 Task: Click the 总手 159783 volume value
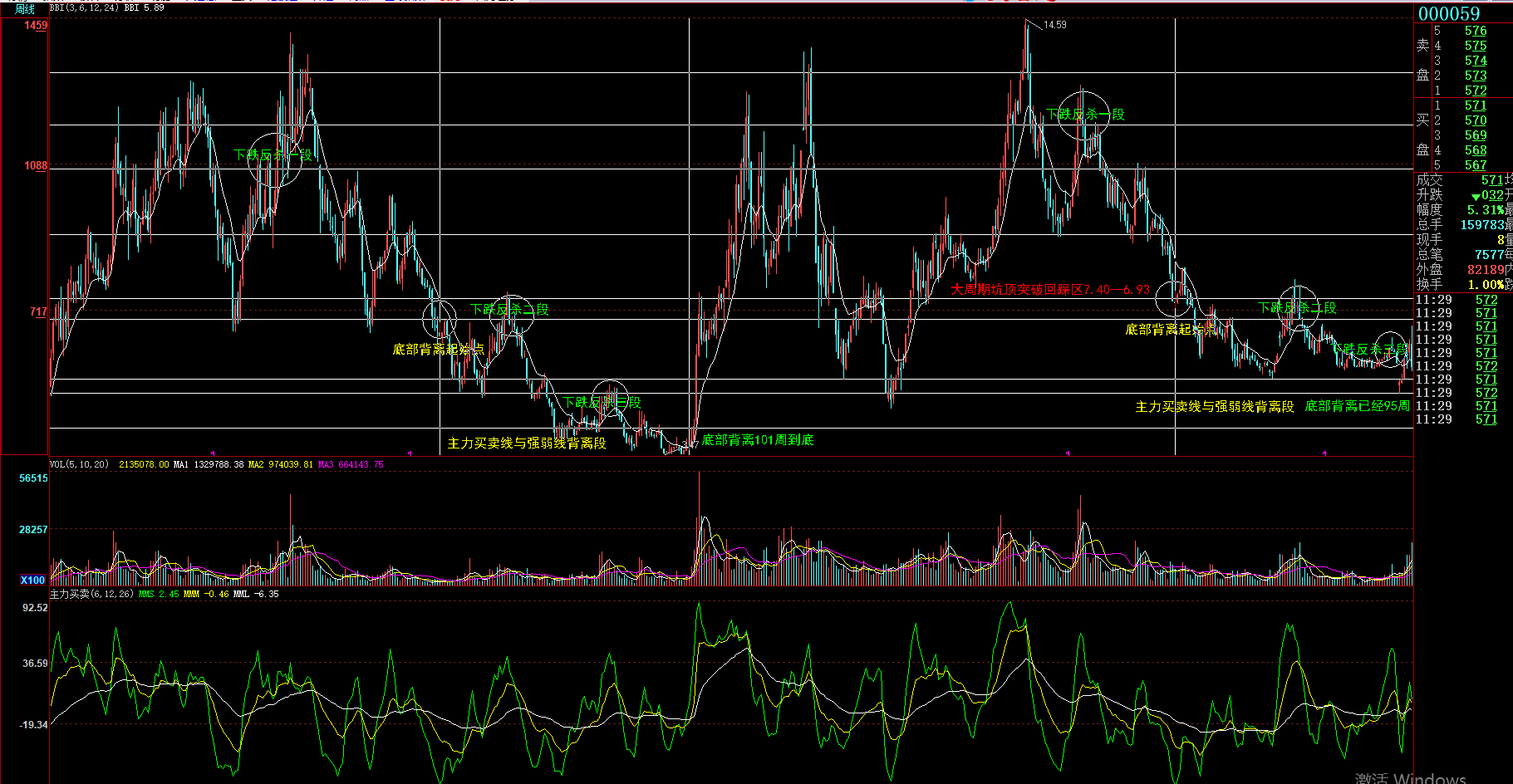(x=1482, y=225)
